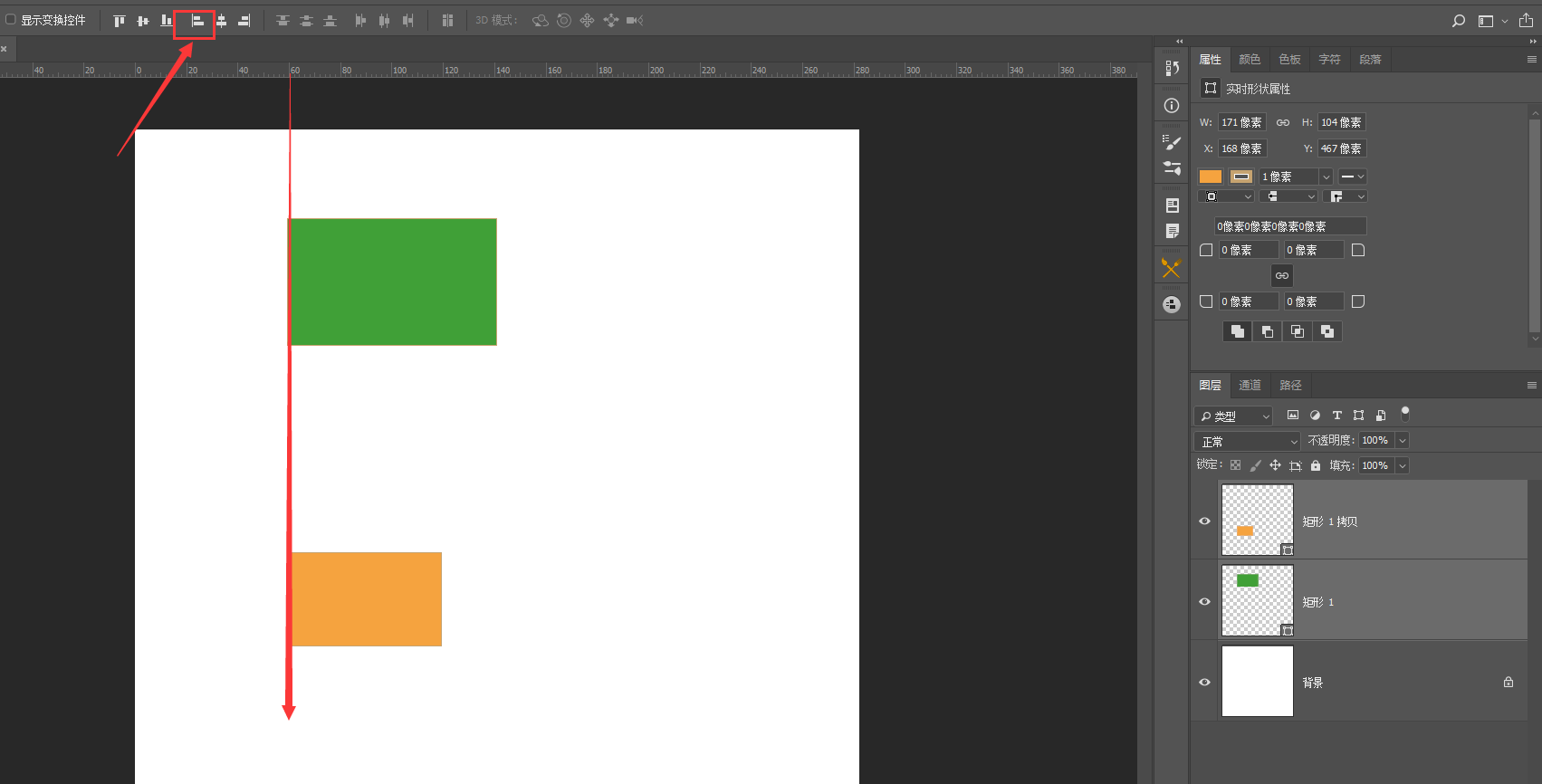This screenshot has height=784, width=1542.
Task: Click the align vertical centers icon
Action: [x=143, y=21]
